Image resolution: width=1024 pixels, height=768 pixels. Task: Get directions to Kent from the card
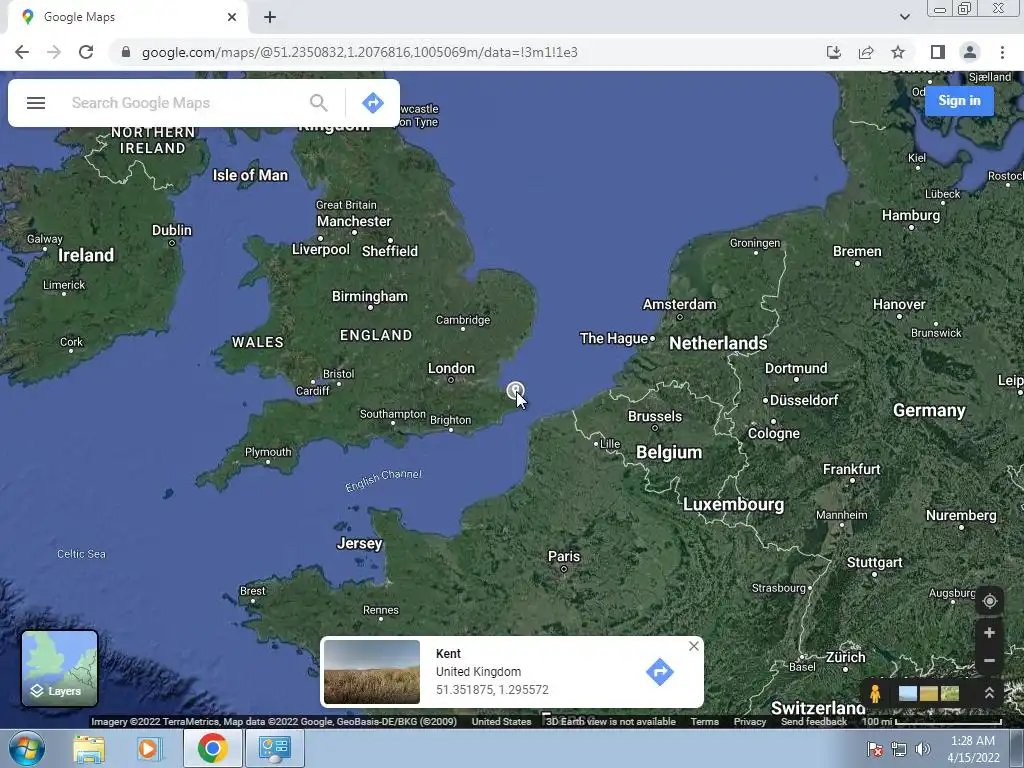[660, 672]
